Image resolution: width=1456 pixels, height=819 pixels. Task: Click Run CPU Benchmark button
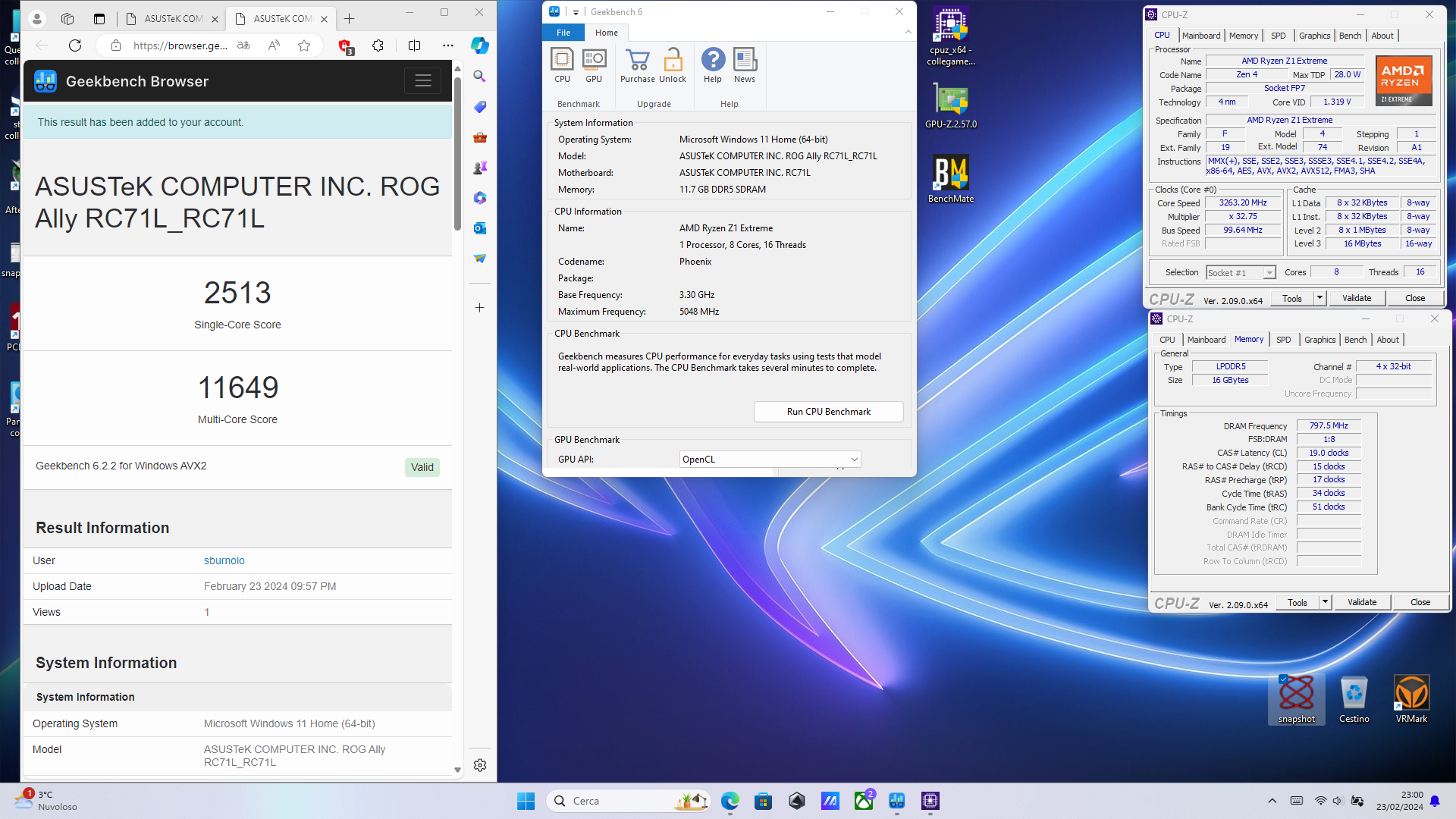[x=828, y=412]
